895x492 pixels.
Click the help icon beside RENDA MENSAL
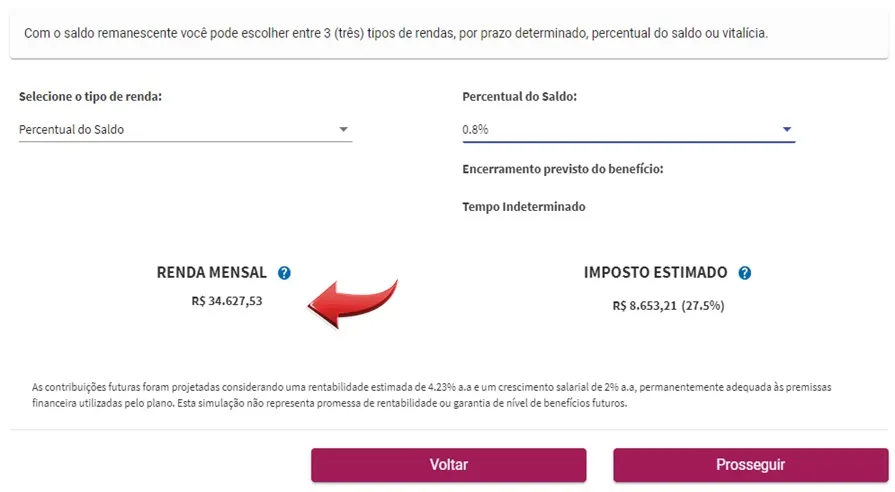(x=284, y=273)
